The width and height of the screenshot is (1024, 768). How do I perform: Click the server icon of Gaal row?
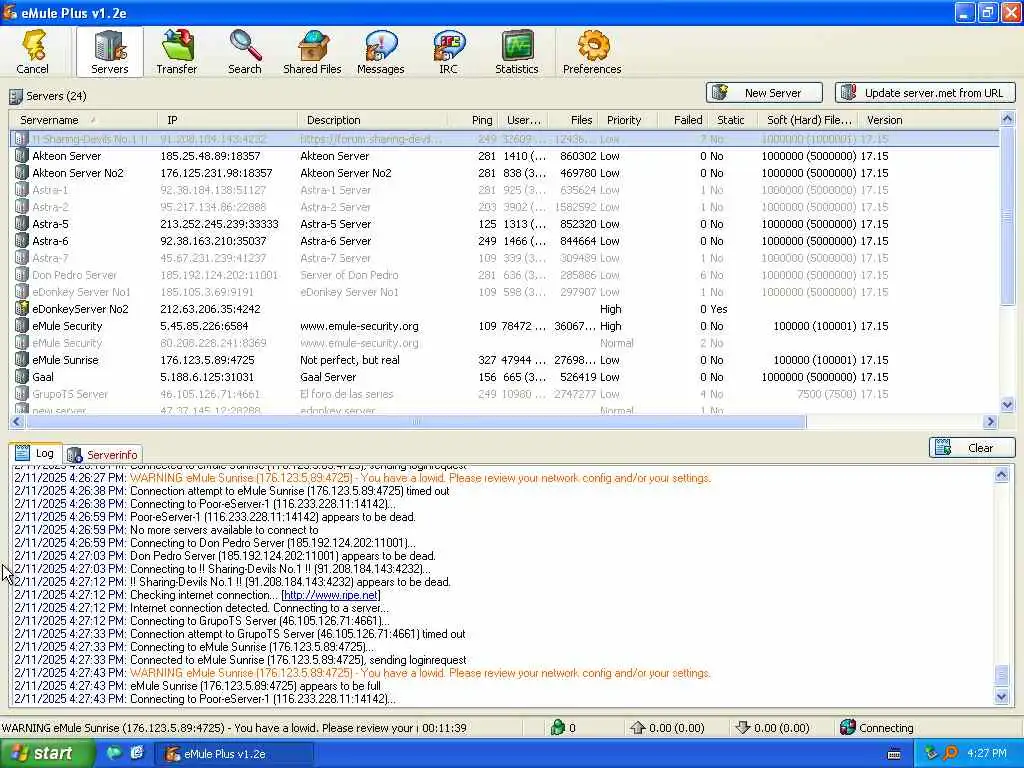(x=22, y=377)
